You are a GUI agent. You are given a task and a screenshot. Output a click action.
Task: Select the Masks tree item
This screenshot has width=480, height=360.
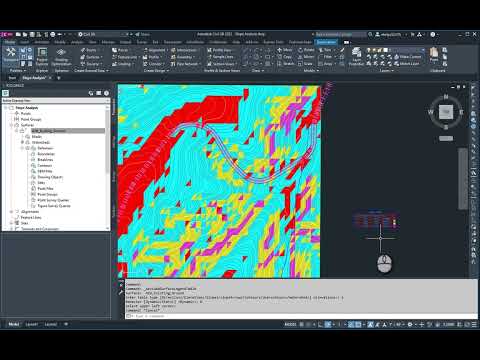click(37, 137)
